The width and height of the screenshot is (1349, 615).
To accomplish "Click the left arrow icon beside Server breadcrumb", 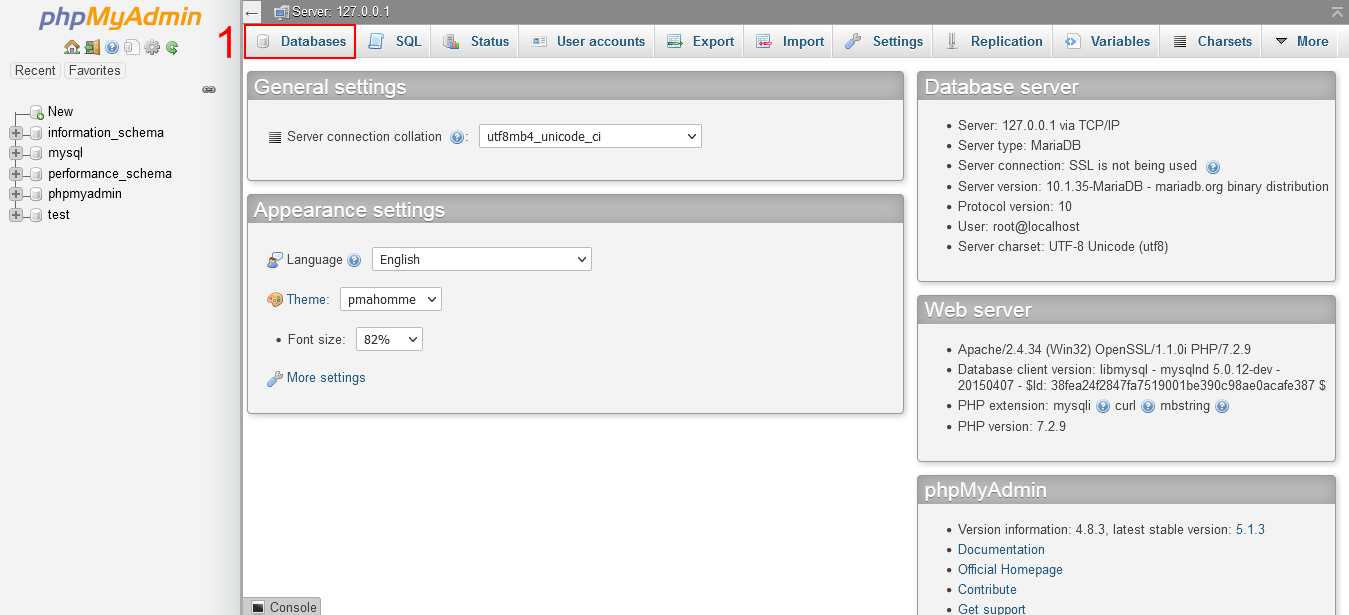I will (252, 12).
